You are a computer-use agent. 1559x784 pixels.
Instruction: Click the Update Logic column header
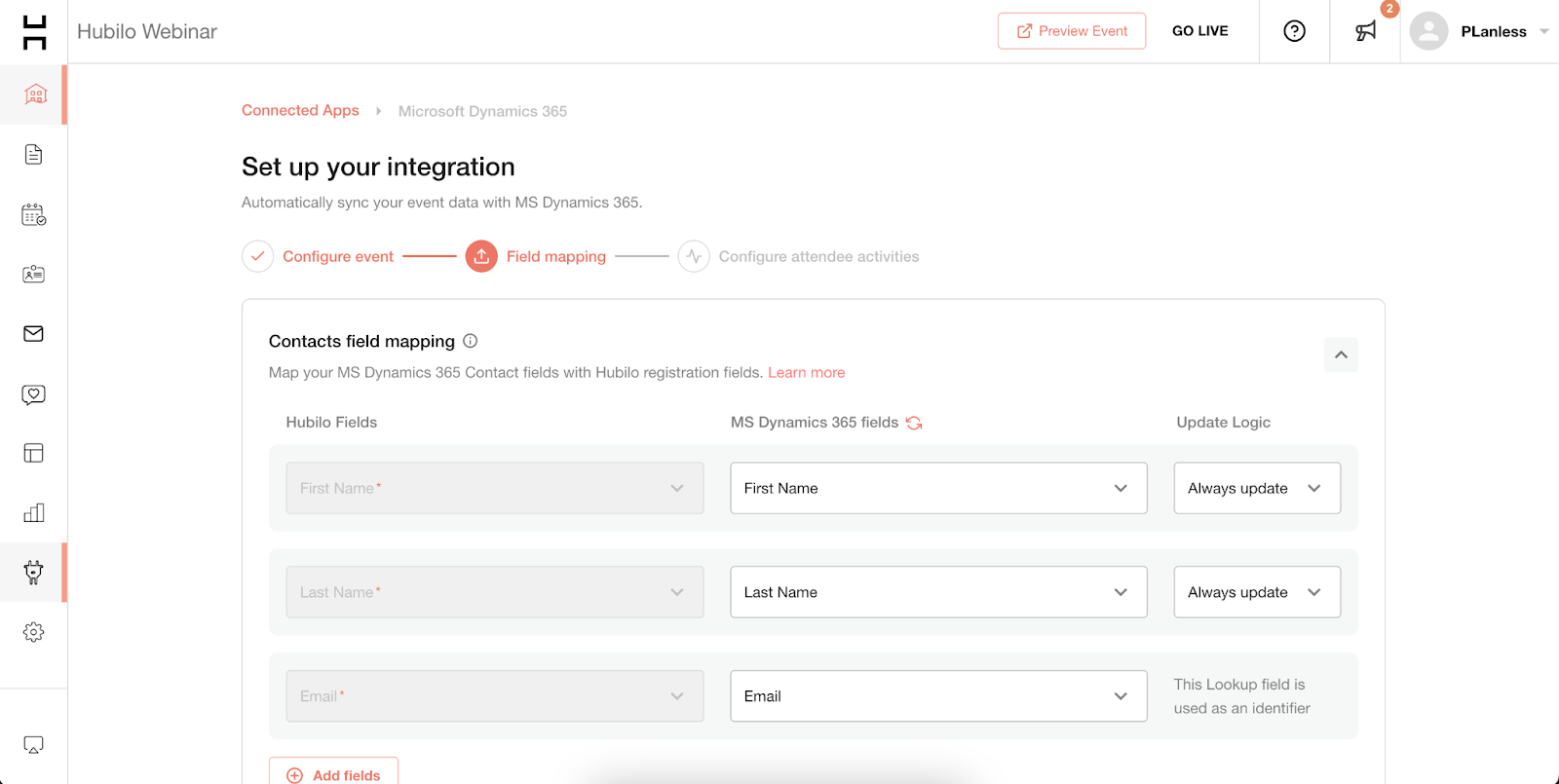1223,422
